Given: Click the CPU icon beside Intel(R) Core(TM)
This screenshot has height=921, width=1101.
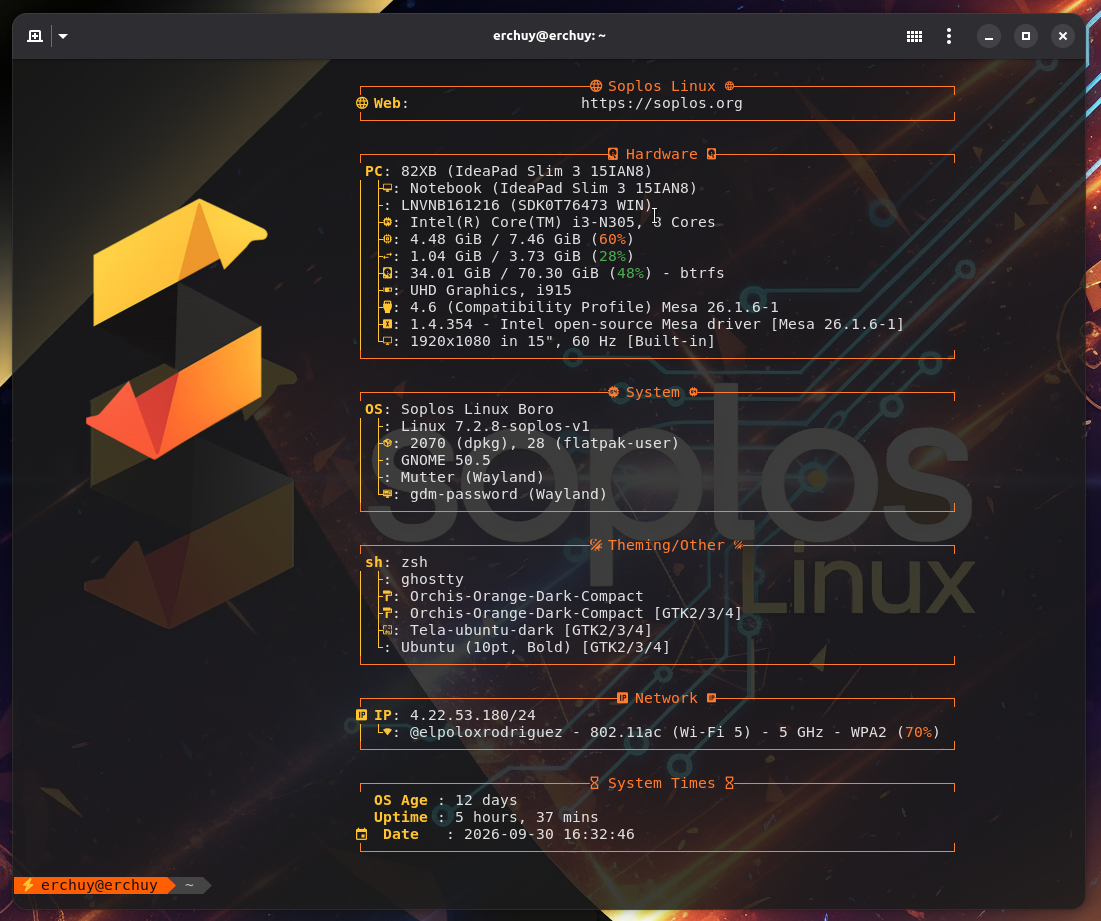Looking at the screenshot, I should pyautogui.click(x=387, y=222).
